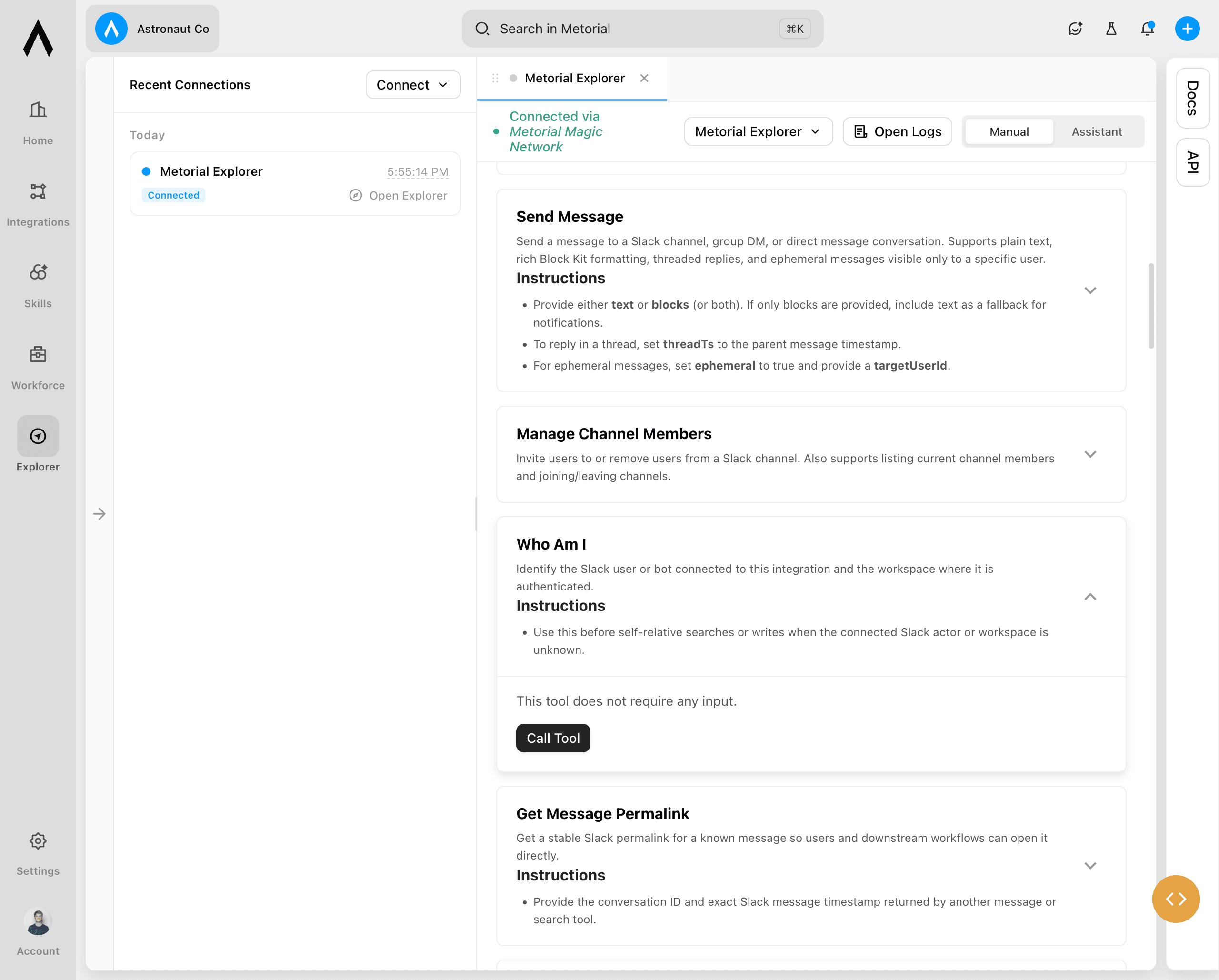Click the Manage Channel Members heading
This screenshot has width=1219, height=980.
pos(613,434)
